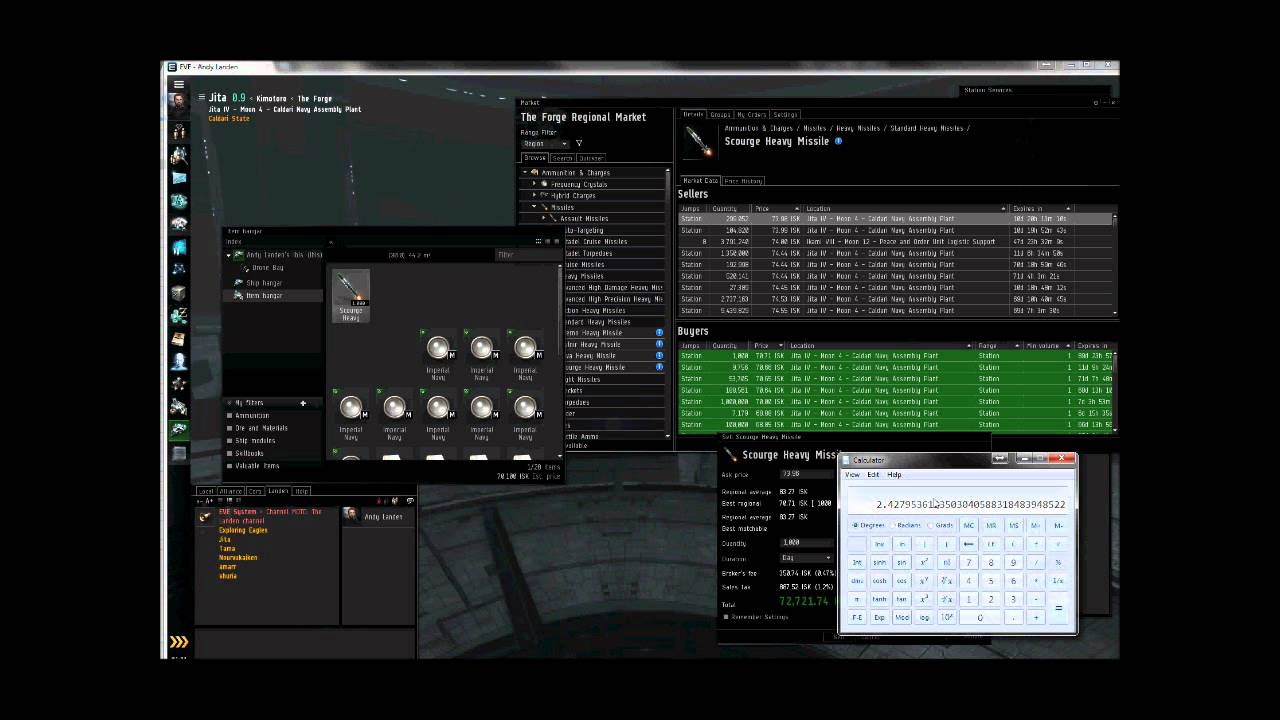
Task: Open the range filter funnel icon
Action: [578, 143]
